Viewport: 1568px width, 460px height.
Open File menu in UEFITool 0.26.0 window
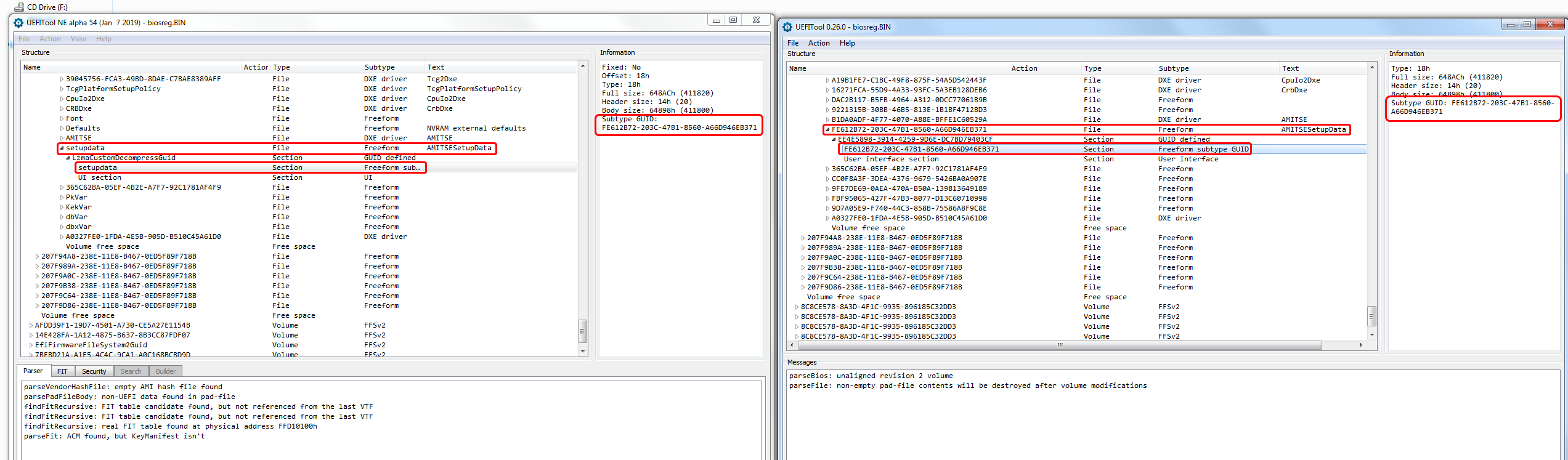(x=793, y=43)
